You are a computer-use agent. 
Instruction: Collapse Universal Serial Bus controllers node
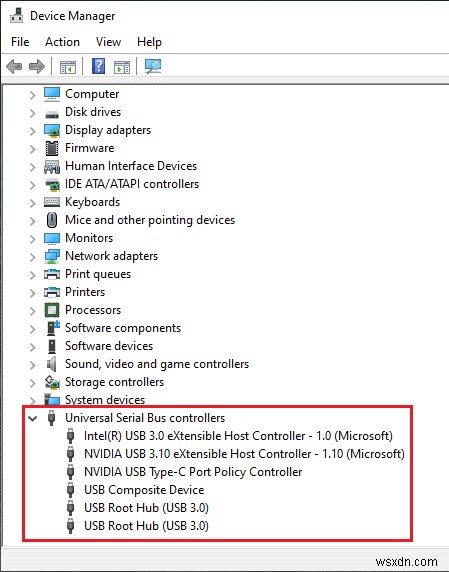[33, 418]
